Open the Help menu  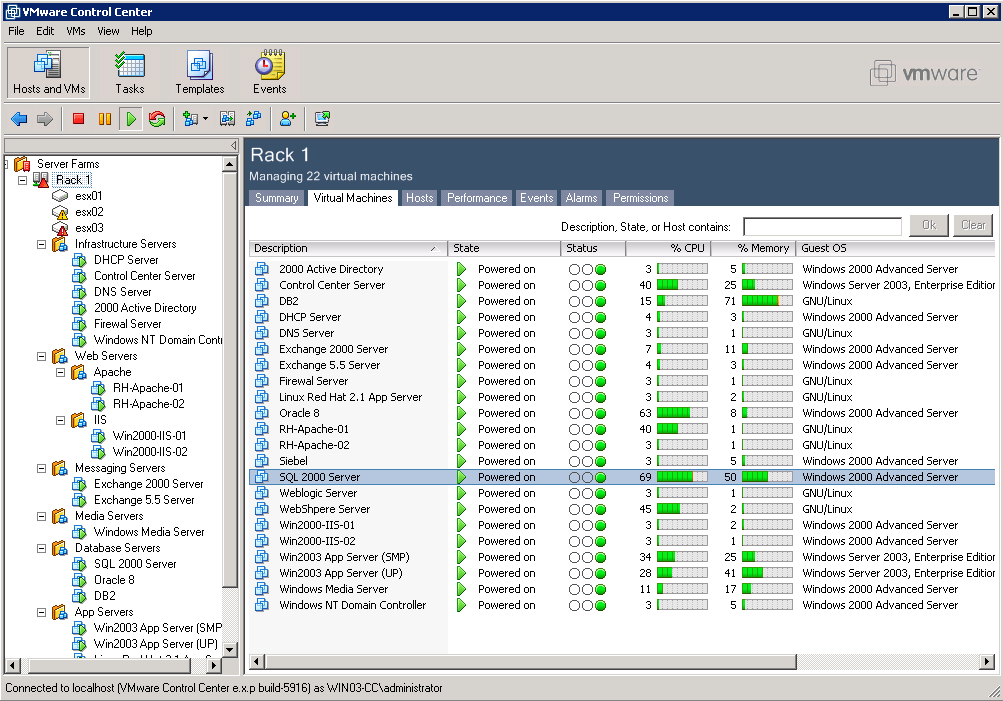[141, 31]
